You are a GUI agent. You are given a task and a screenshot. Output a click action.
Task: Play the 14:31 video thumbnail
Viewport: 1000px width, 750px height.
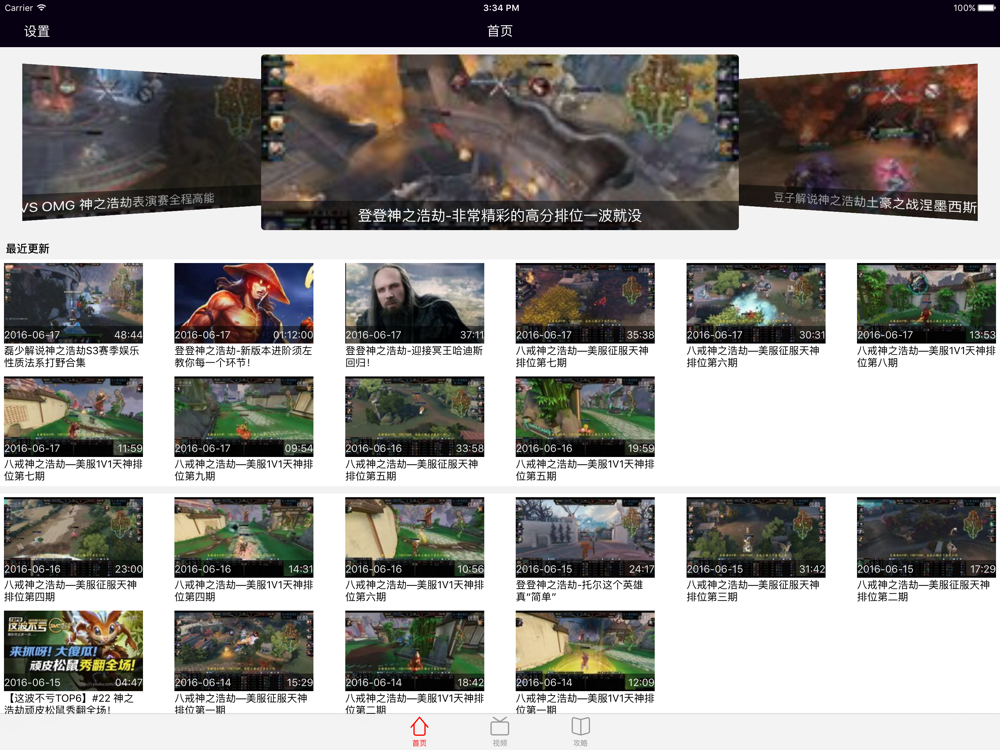(244, 537)
